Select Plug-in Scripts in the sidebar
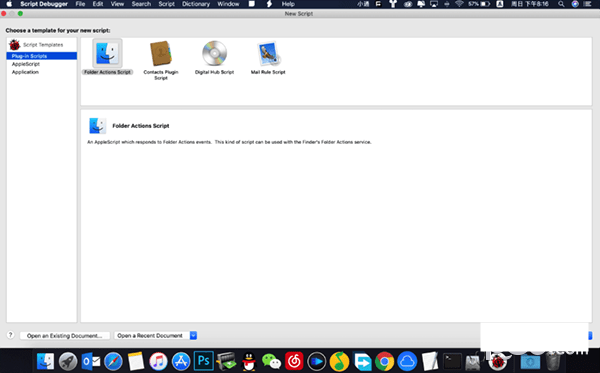Screen dimensions: 600x373 (42, 56)
